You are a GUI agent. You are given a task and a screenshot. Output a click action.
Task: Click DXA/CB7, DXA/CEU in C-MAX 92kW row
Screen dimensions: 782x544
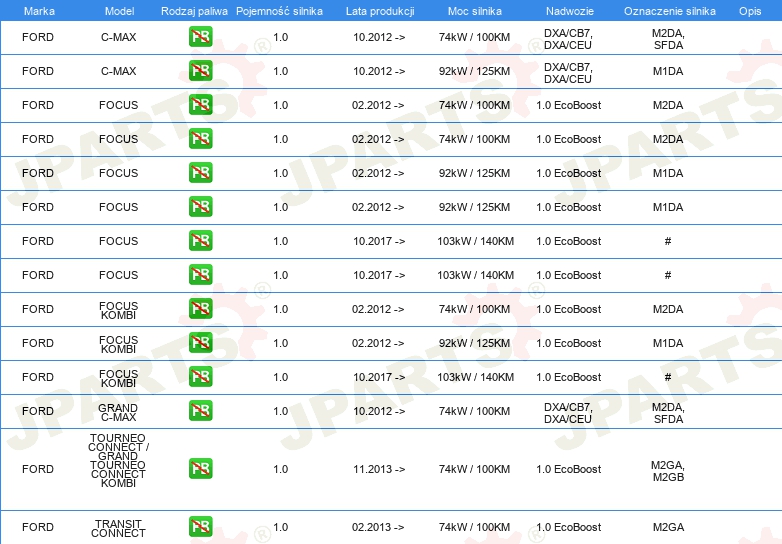coord(568,73)
